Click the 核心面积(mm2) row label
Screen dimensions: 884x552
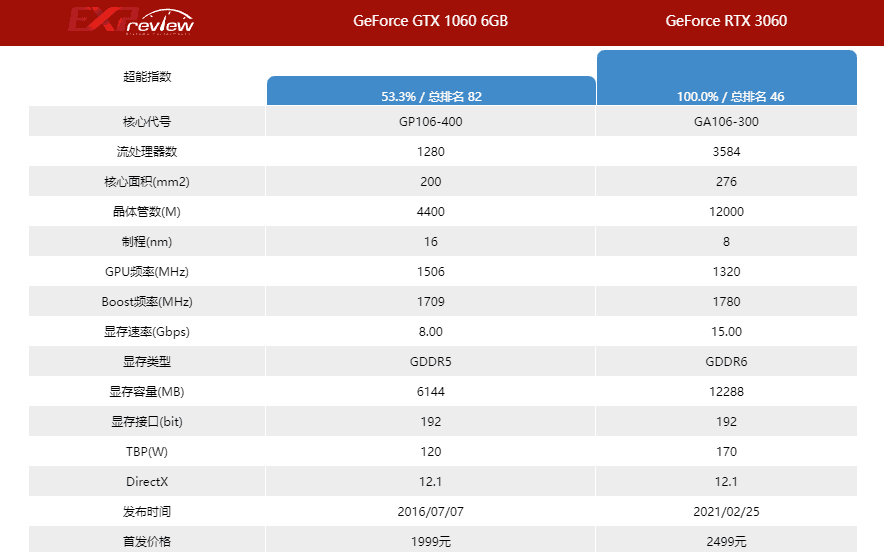pyautogui.click(x=147, y=182)
